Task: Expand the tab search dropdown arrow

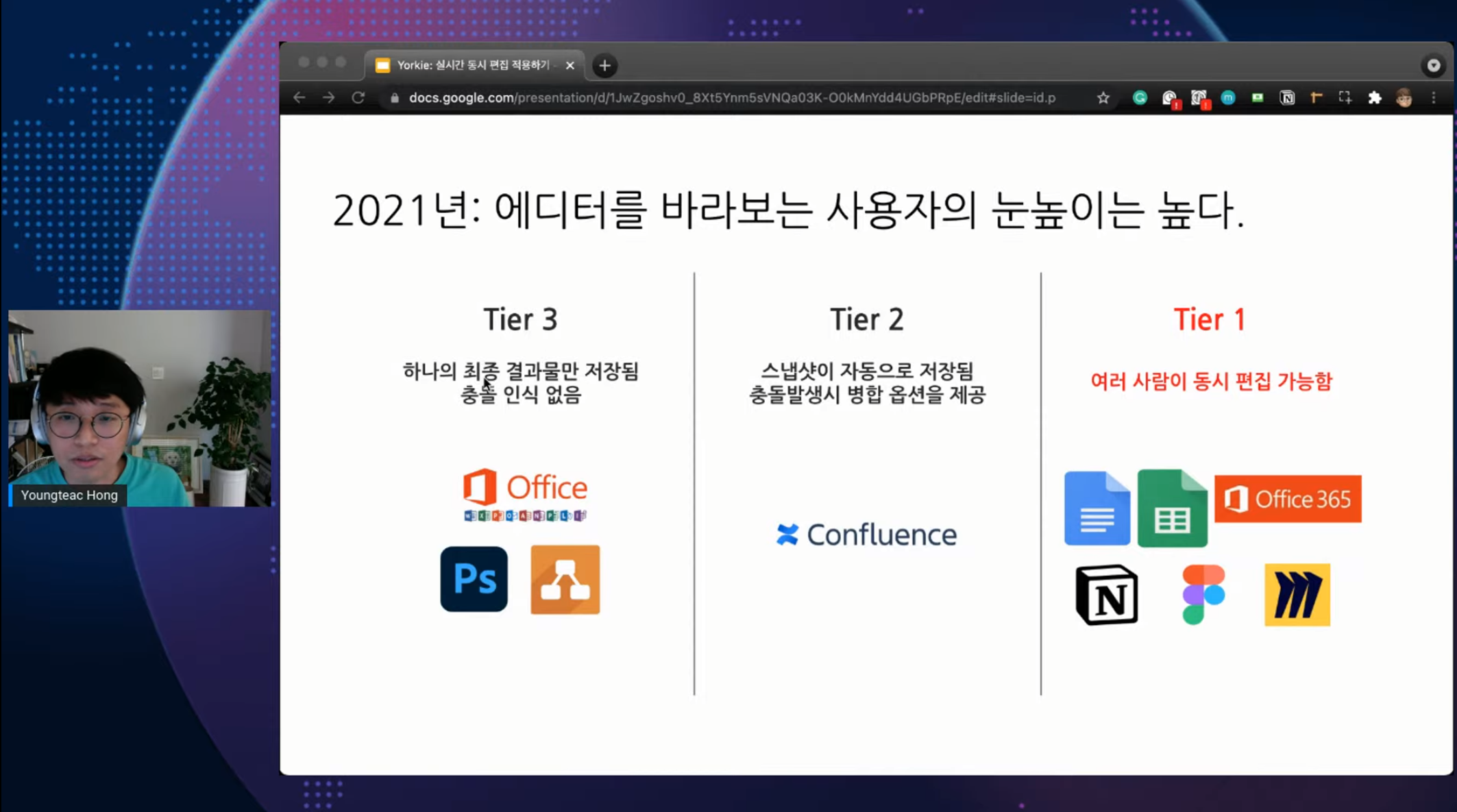Action: 1433,66
